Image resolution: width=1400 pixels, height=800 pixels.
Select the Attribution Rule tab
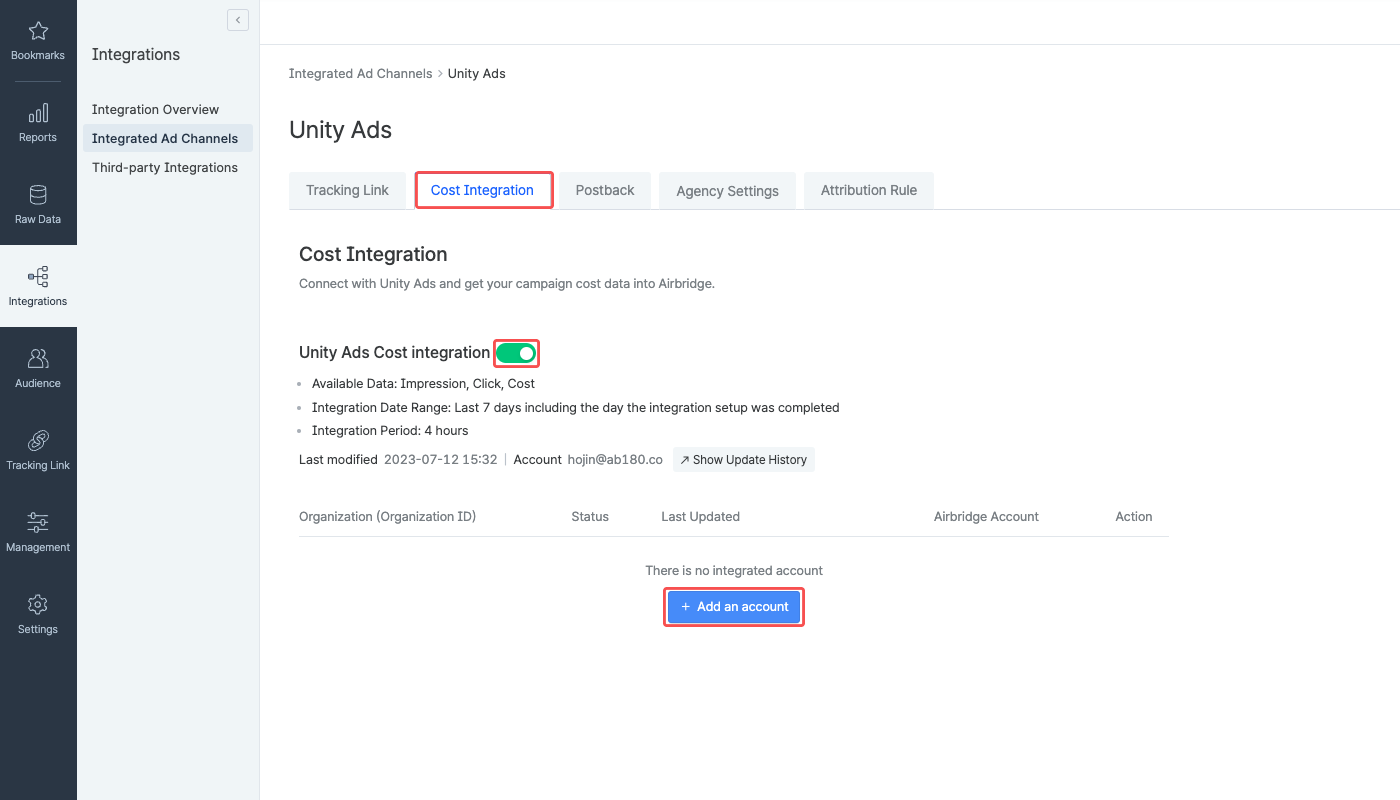[x=868, y=190]
